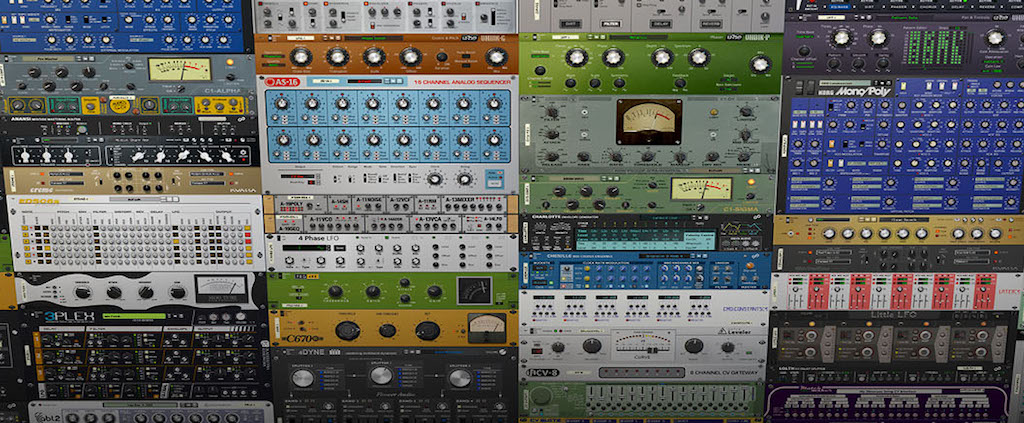Click the red AS-16 logo badge
Image resolution: width=1024 pixels, height=423 pixels.
[x=281, y=82]
